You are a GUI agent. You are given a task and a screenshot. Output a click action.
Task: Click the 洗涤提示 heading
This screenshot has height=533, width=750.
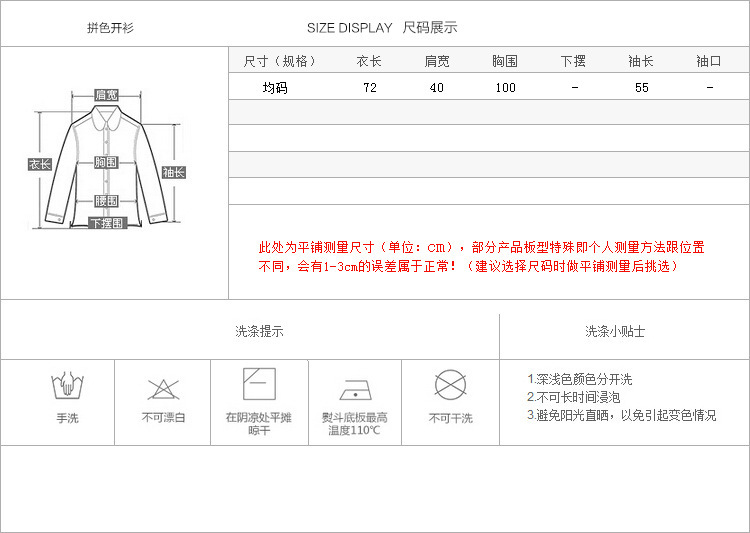259,331
